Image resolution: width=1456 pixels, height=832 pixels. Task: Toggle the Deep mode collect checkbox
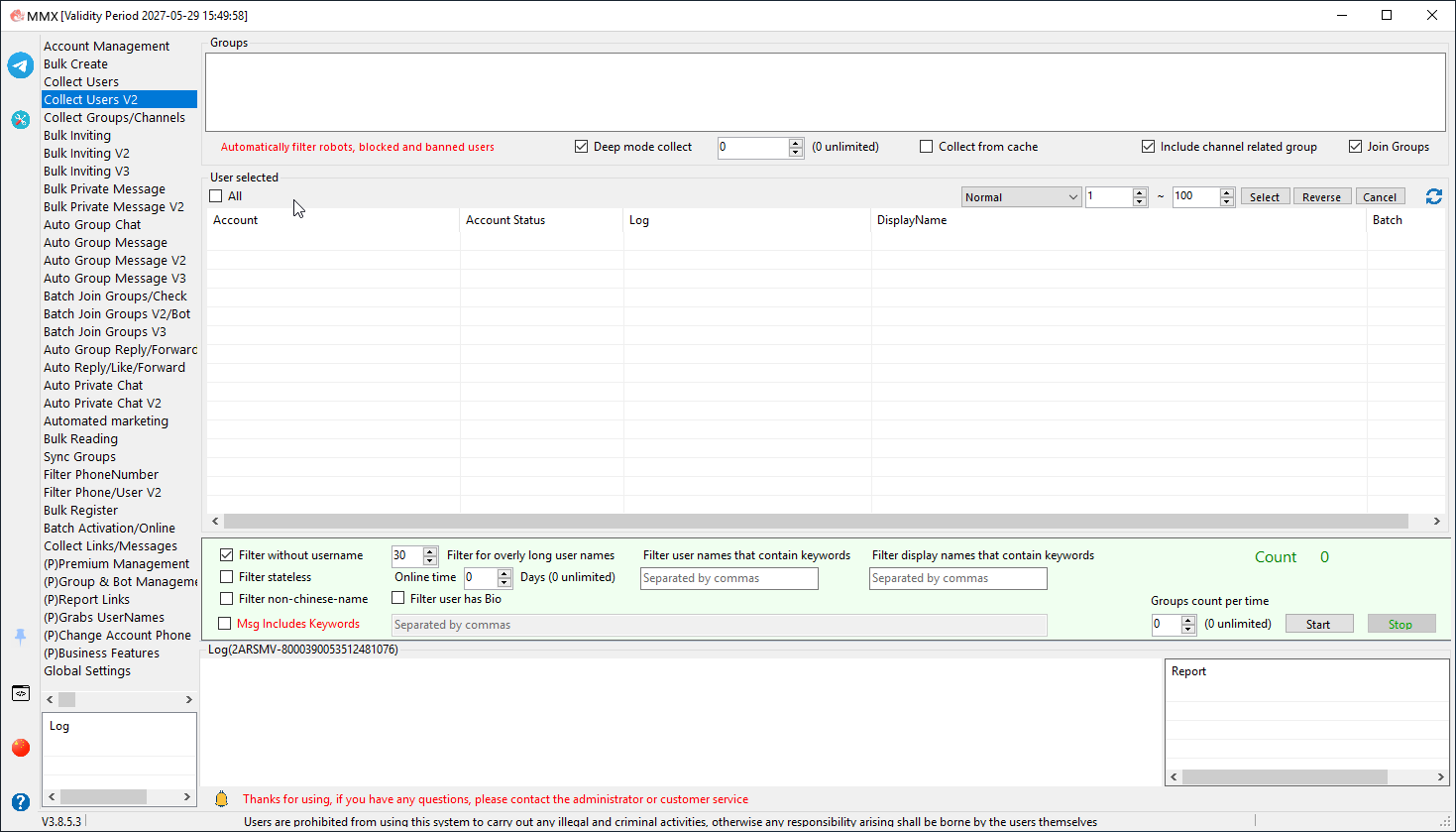pos(581,147)
